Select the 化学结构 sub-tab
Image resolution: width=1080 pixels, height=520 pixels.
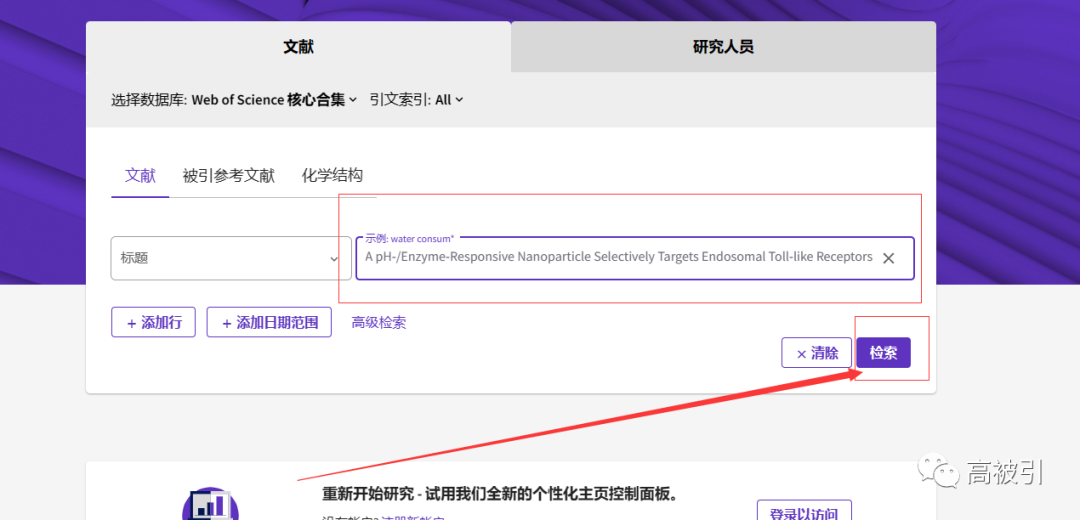332,176
